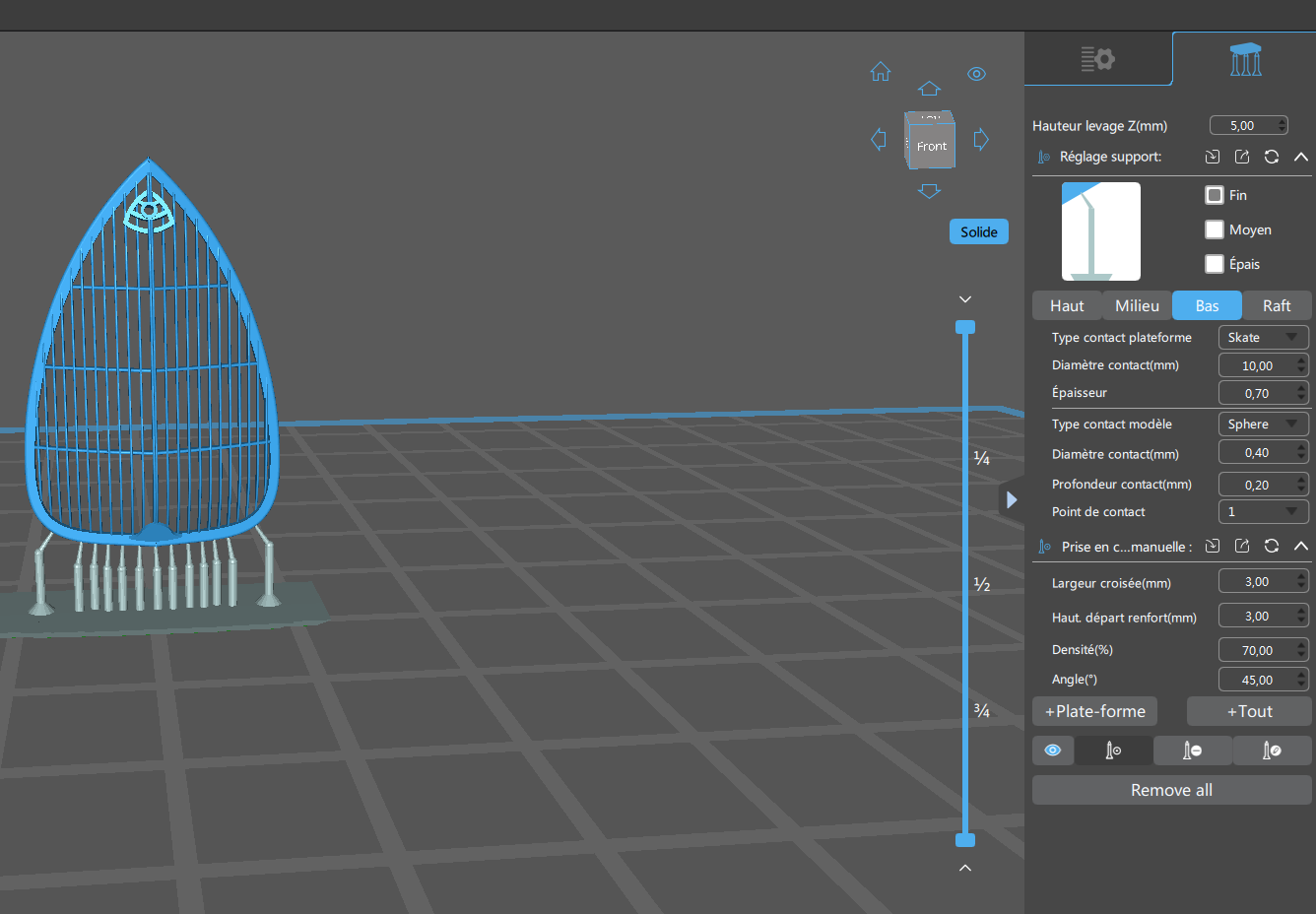Image resolution: width=1316 pixels, height=914 pixels.
Task: Go to the home view icon
Action: tap(881, 72)
